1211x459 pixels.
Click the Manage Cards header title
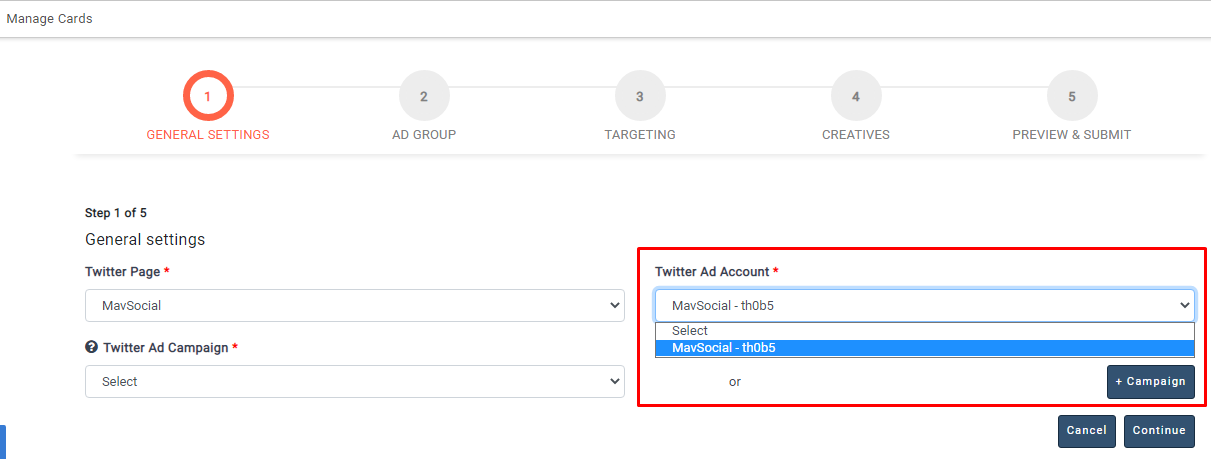(50, 19)
